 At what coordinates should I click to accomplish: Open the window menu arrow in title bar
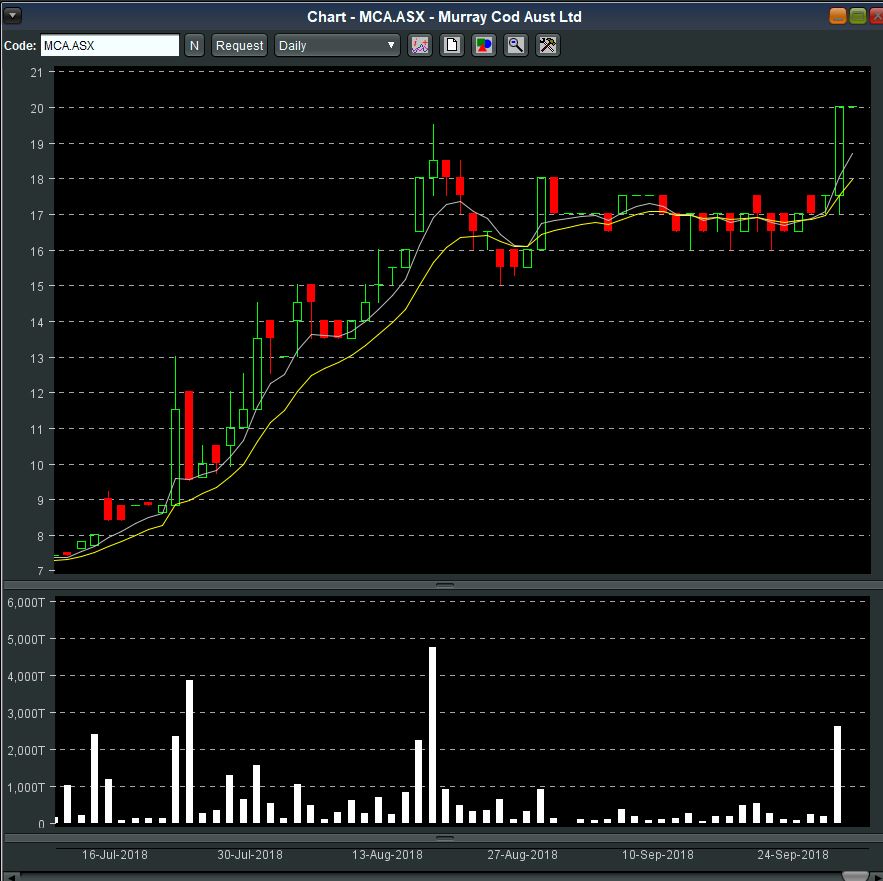point(12,15)
